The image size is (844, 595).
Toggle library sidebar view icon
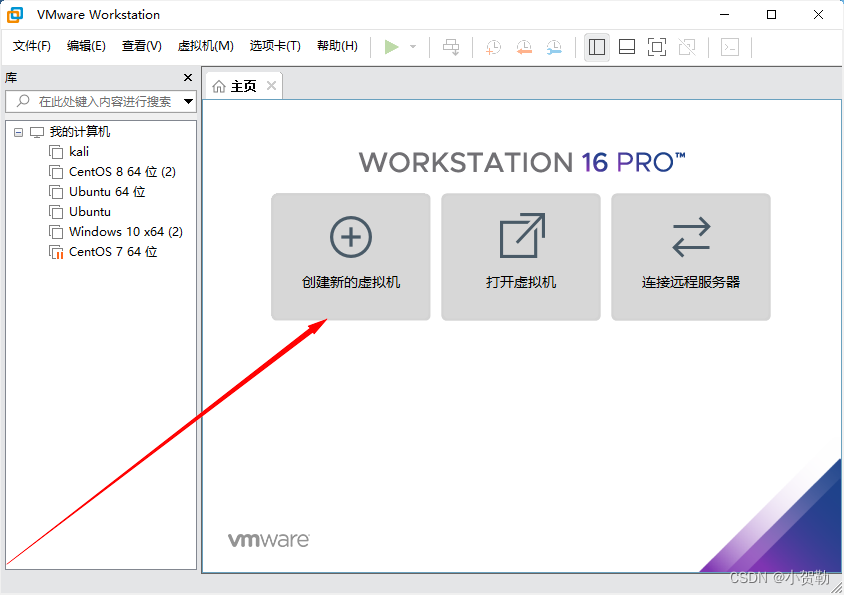coord(597,47)
